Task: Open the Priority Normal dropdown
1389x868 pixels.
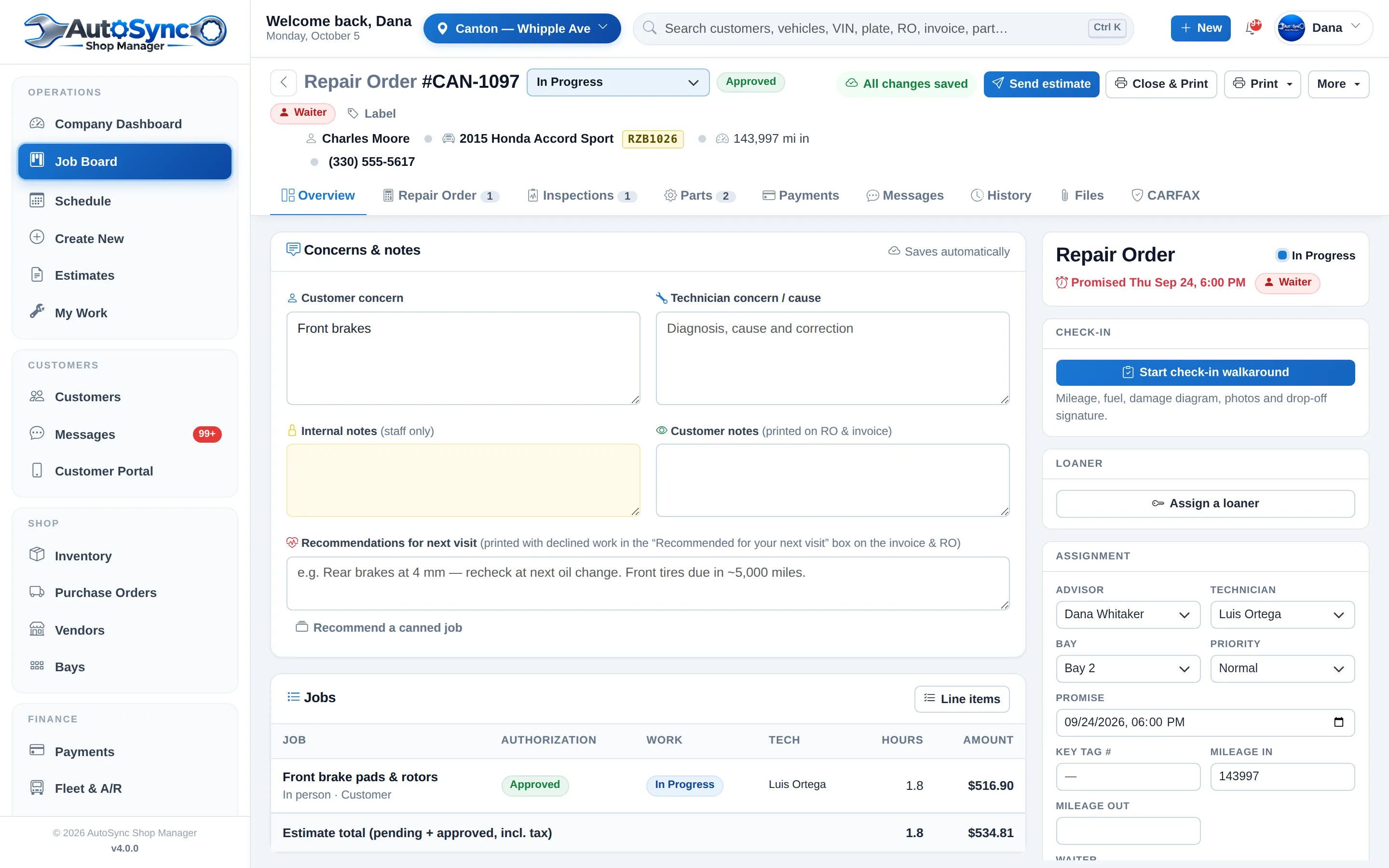Action: (1282, 668)
